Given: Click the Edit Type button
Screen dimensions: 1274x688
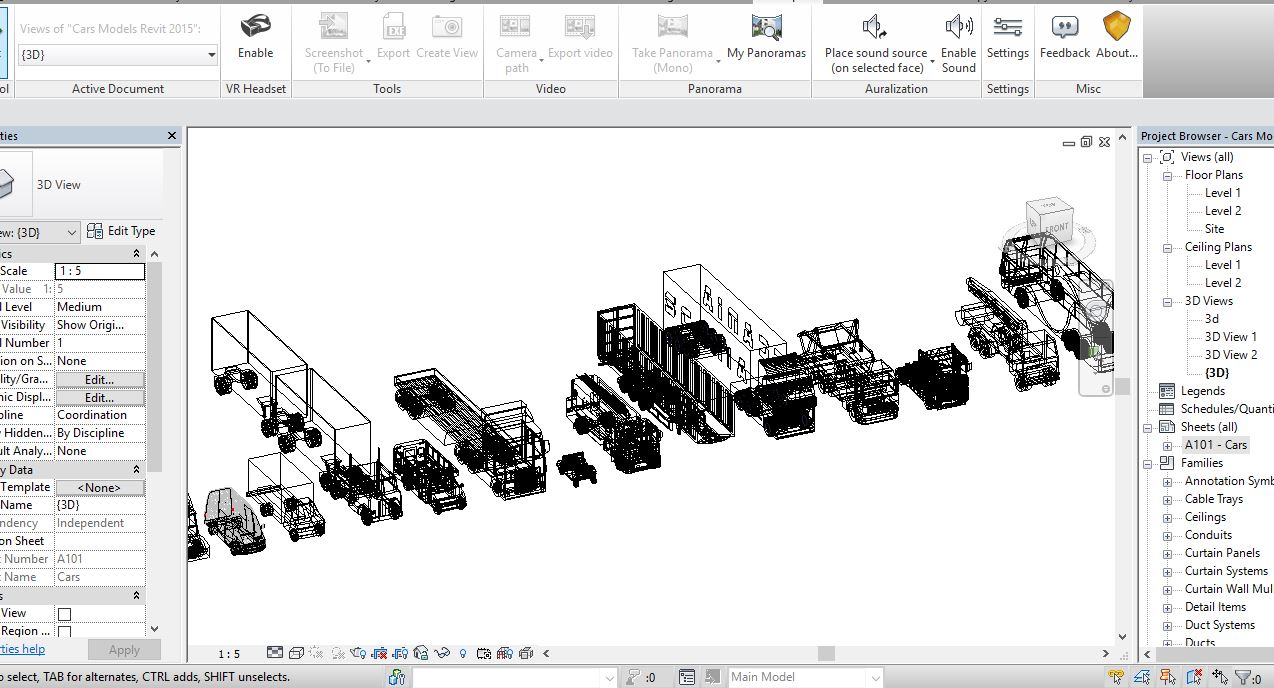Looking at the screenshot, I should click(x=121, y=231).
